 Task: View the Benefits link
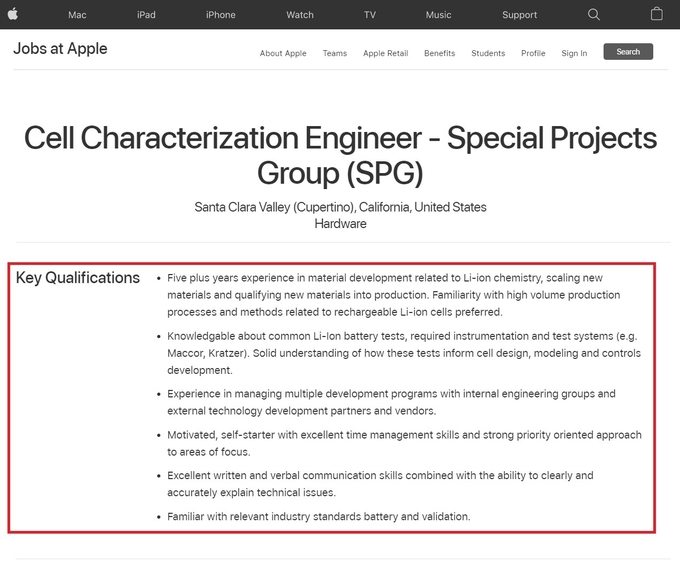440,53
